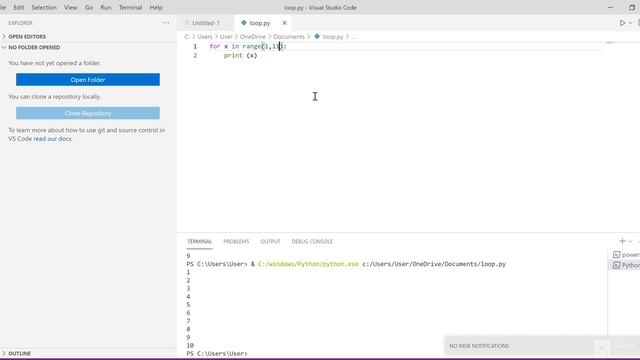This screenshot has width=640, height=360.
Task: Open the Run menu
Action: (x=106, y=7)
